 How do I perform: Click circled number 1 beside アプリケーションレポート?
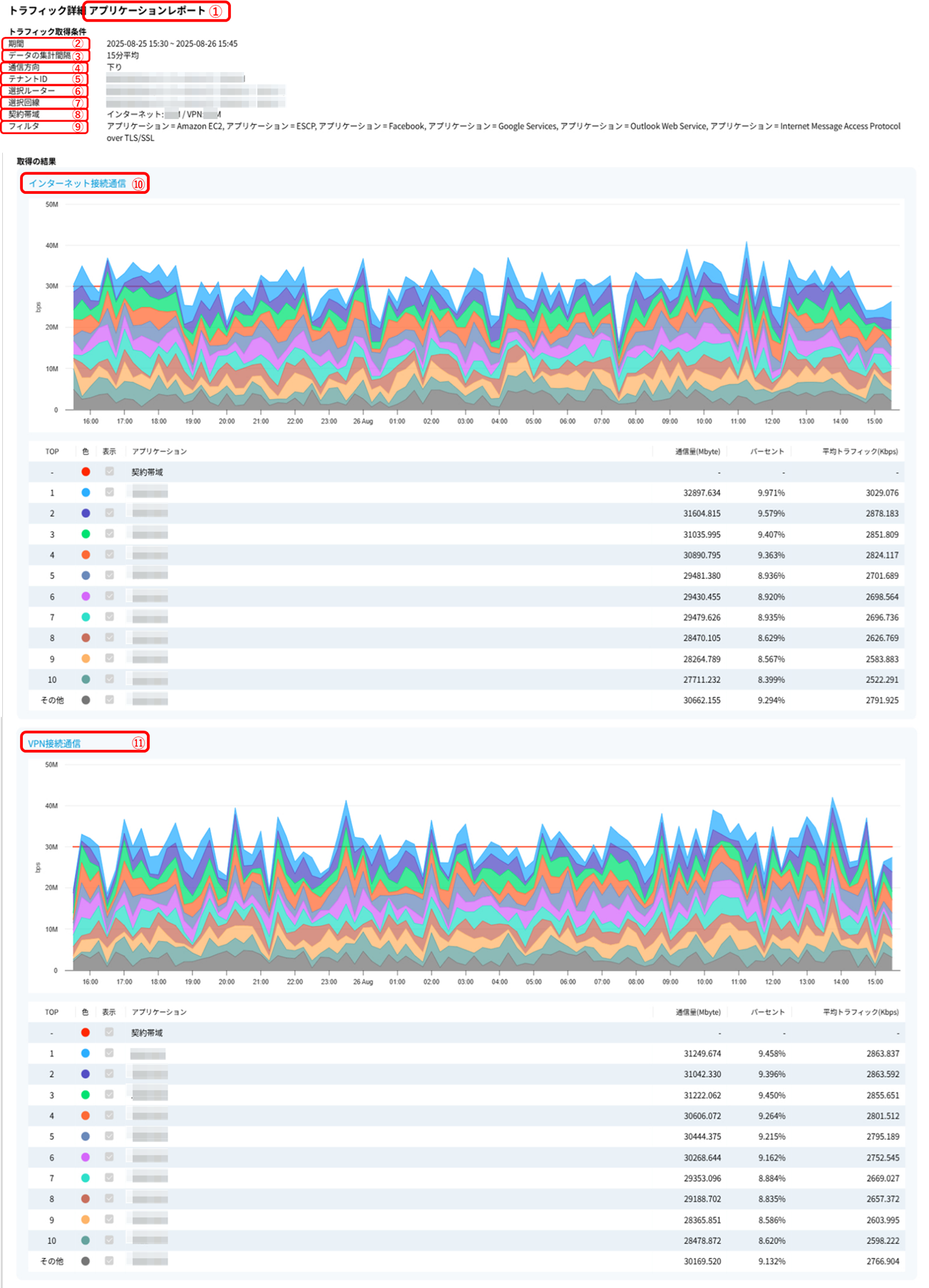point(215,11)
